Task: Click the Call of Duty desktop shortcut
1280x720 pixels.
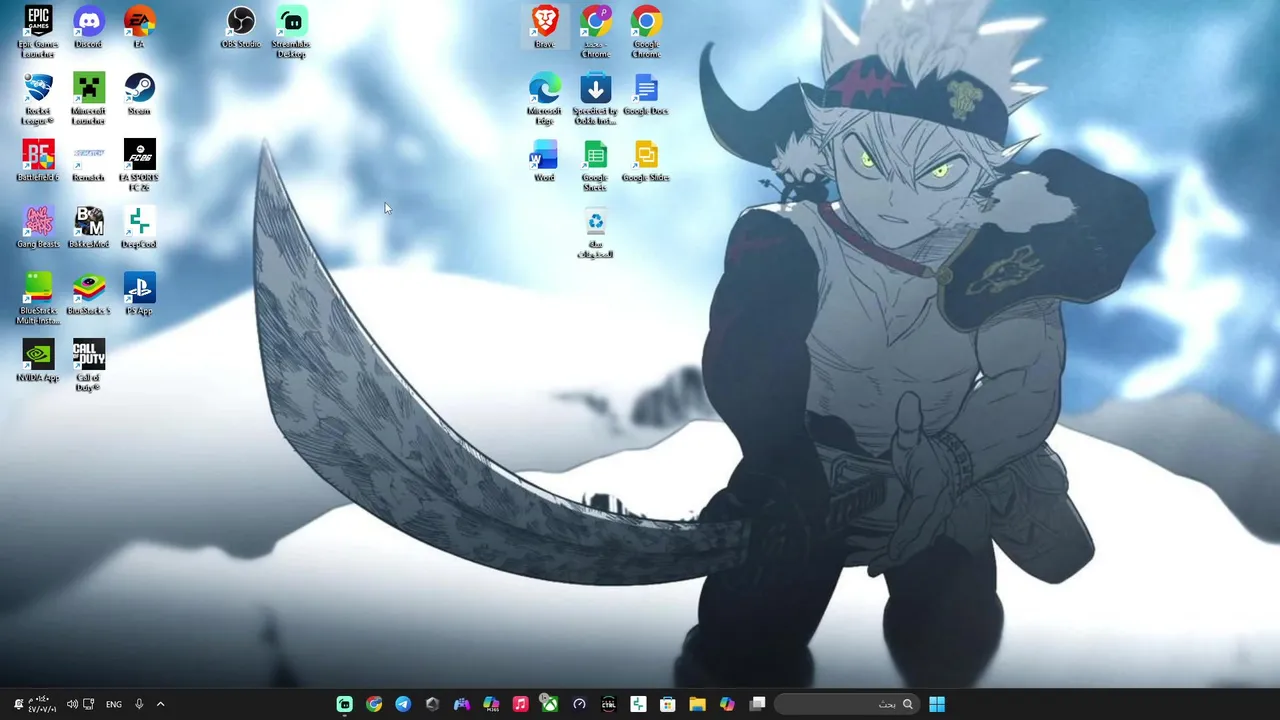Action: click(x=88, y=365)
